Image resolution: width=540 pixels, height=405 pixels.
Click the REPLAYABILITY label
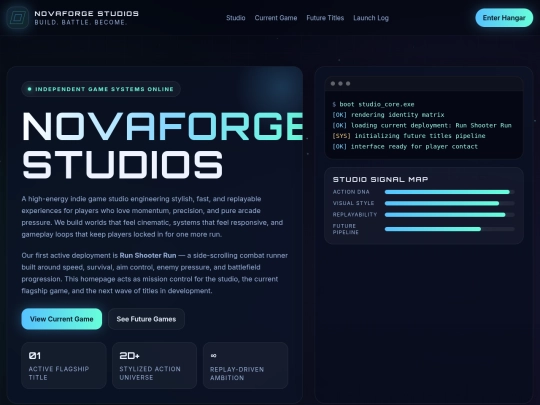355,215
